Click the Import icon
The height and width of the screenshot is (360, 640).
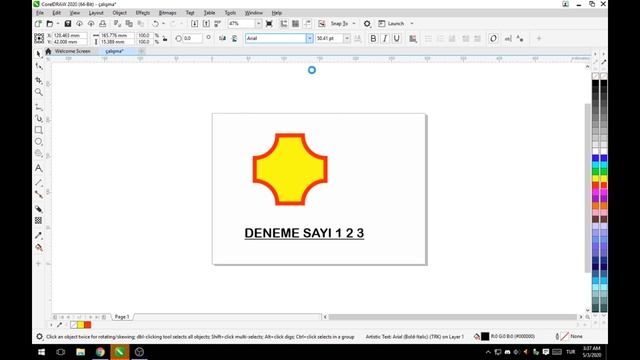tap(195, 24)
